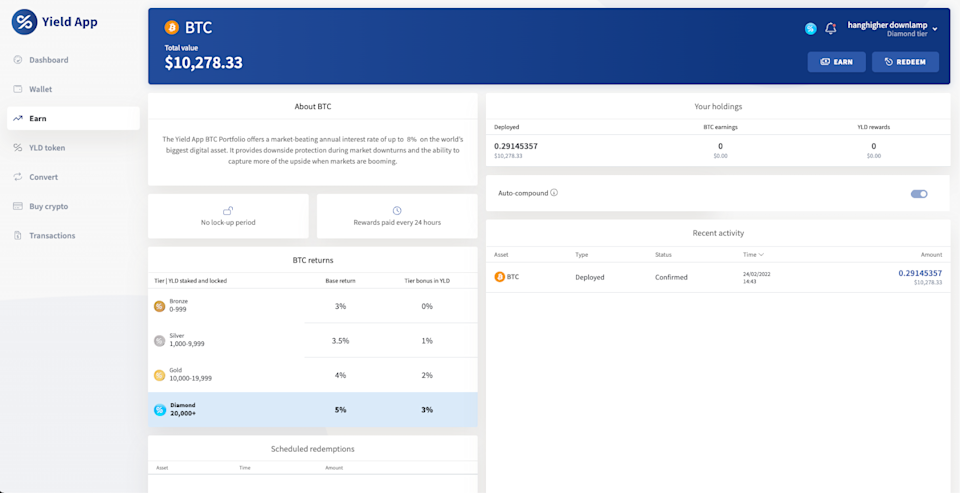Open the notifications bell icon

830,29
